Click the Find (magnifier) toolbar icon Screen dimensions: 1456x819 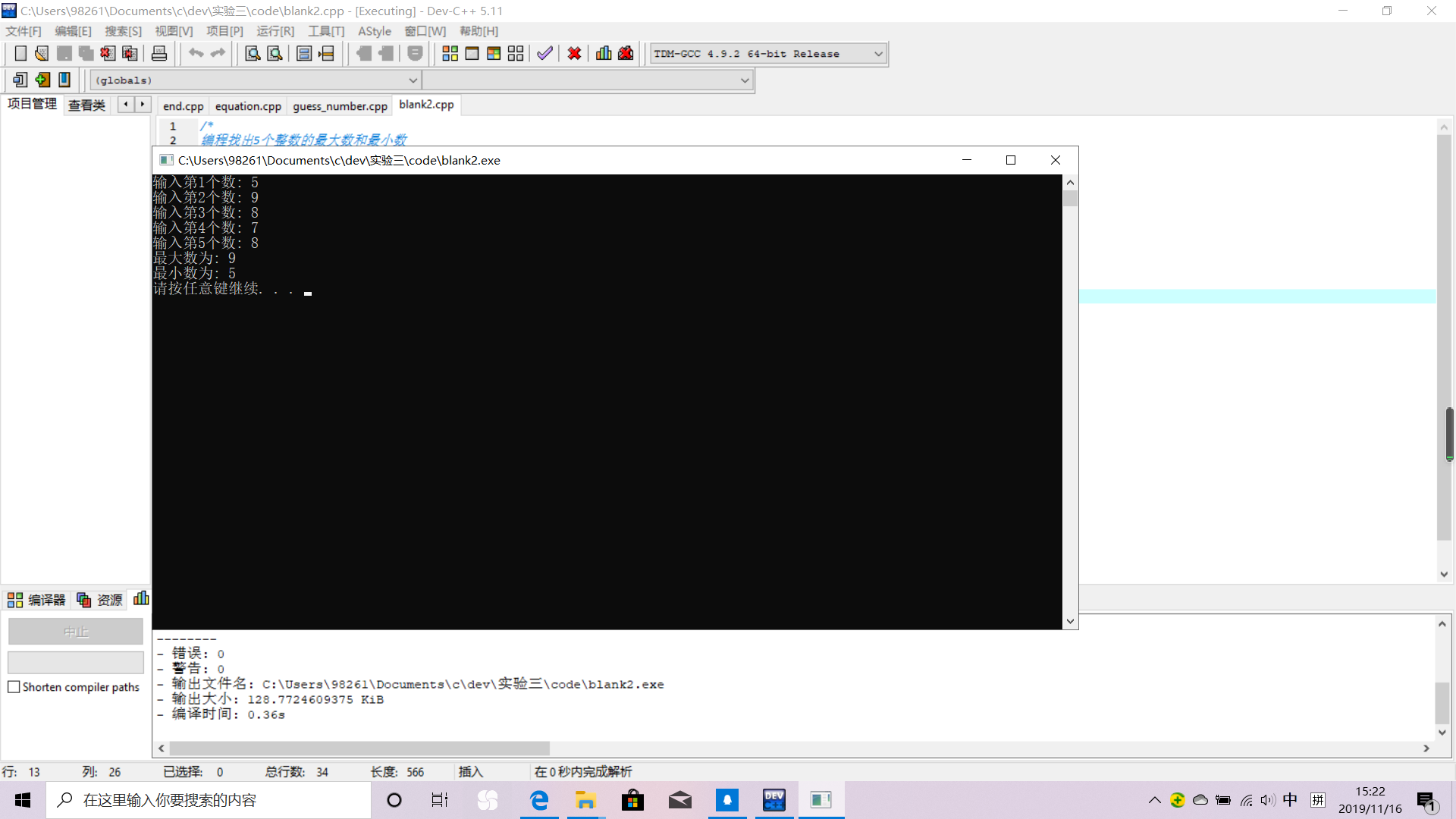coord(253,54)
